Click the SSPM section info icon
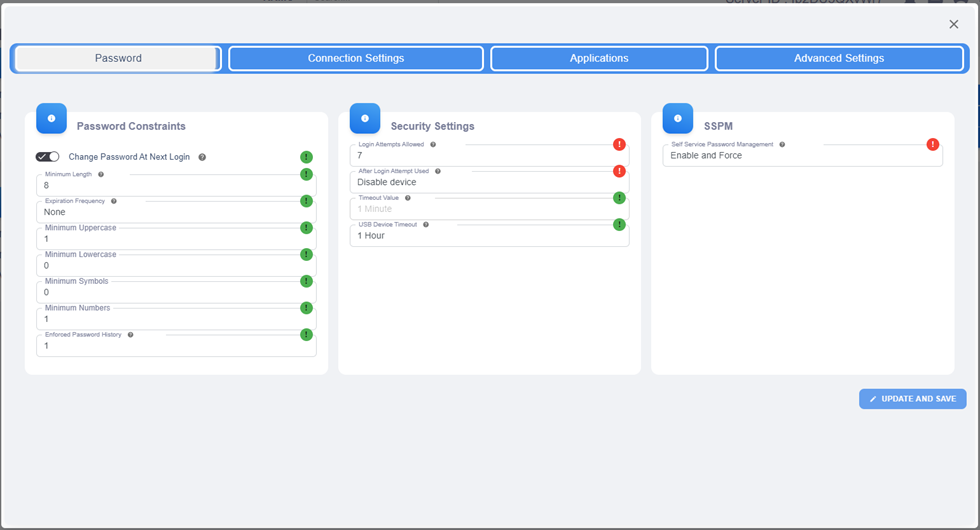 pyautogui.click(x=677, y=118)
